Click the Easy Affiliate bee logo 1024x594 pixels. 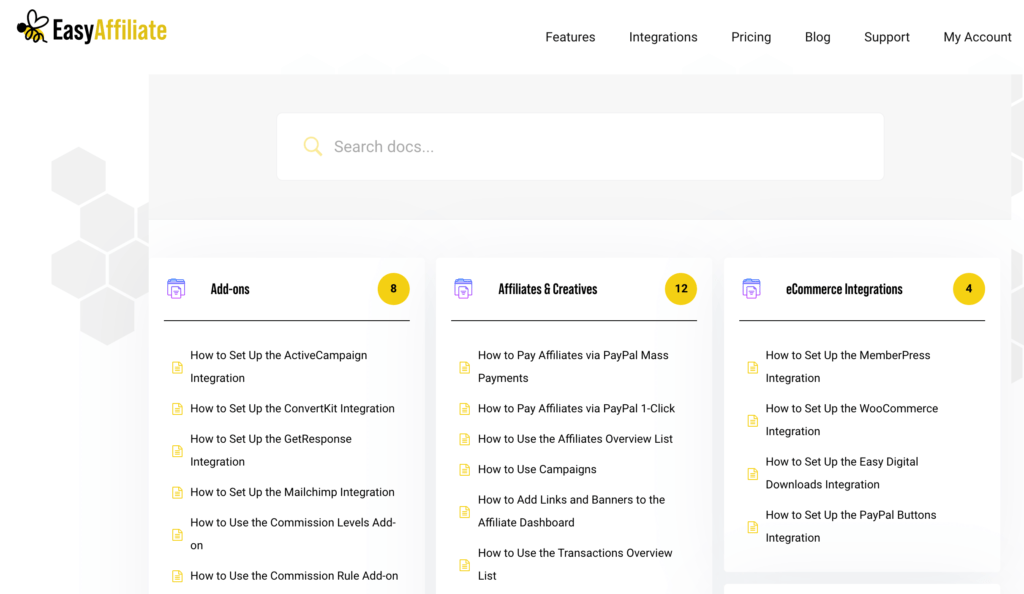33,27
